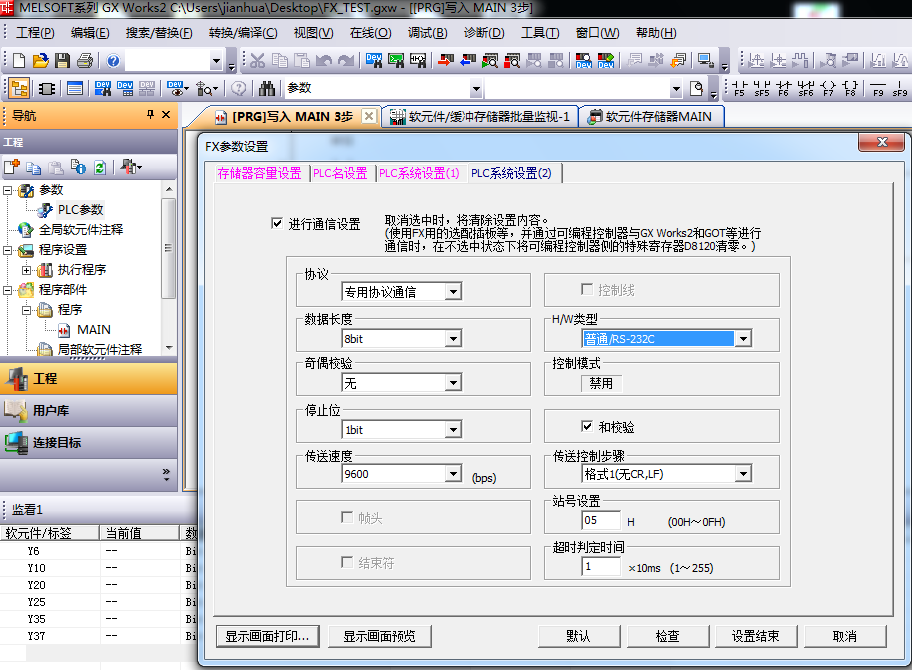This screenshot has width=912, height=670.
Task: Switch to 软元件/缓冲存储器批量监视-1 tab
Action: 480,117
